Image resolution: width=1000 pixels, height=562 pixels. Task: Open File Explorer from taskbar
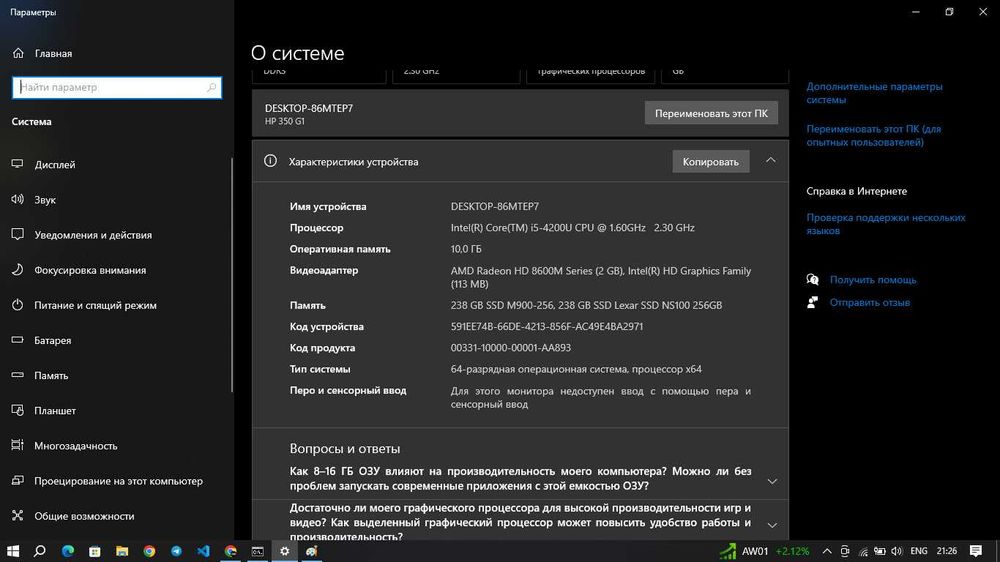point(122,551)
